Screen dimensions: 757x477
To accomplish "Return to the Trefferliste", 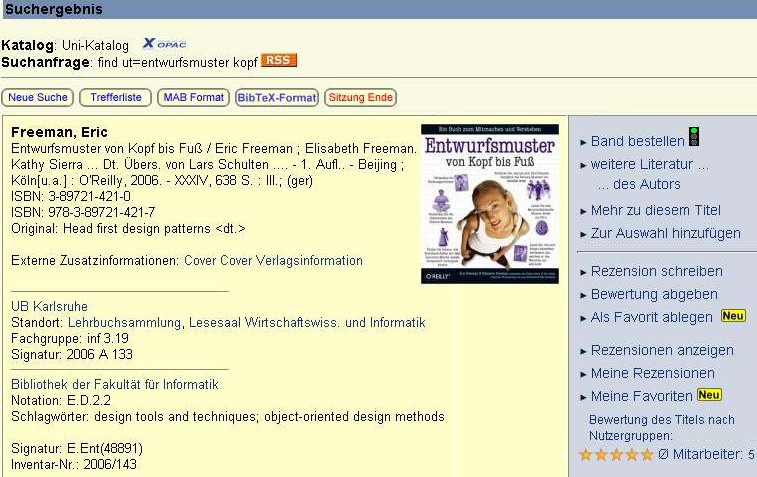I will [x=115, y=98].
